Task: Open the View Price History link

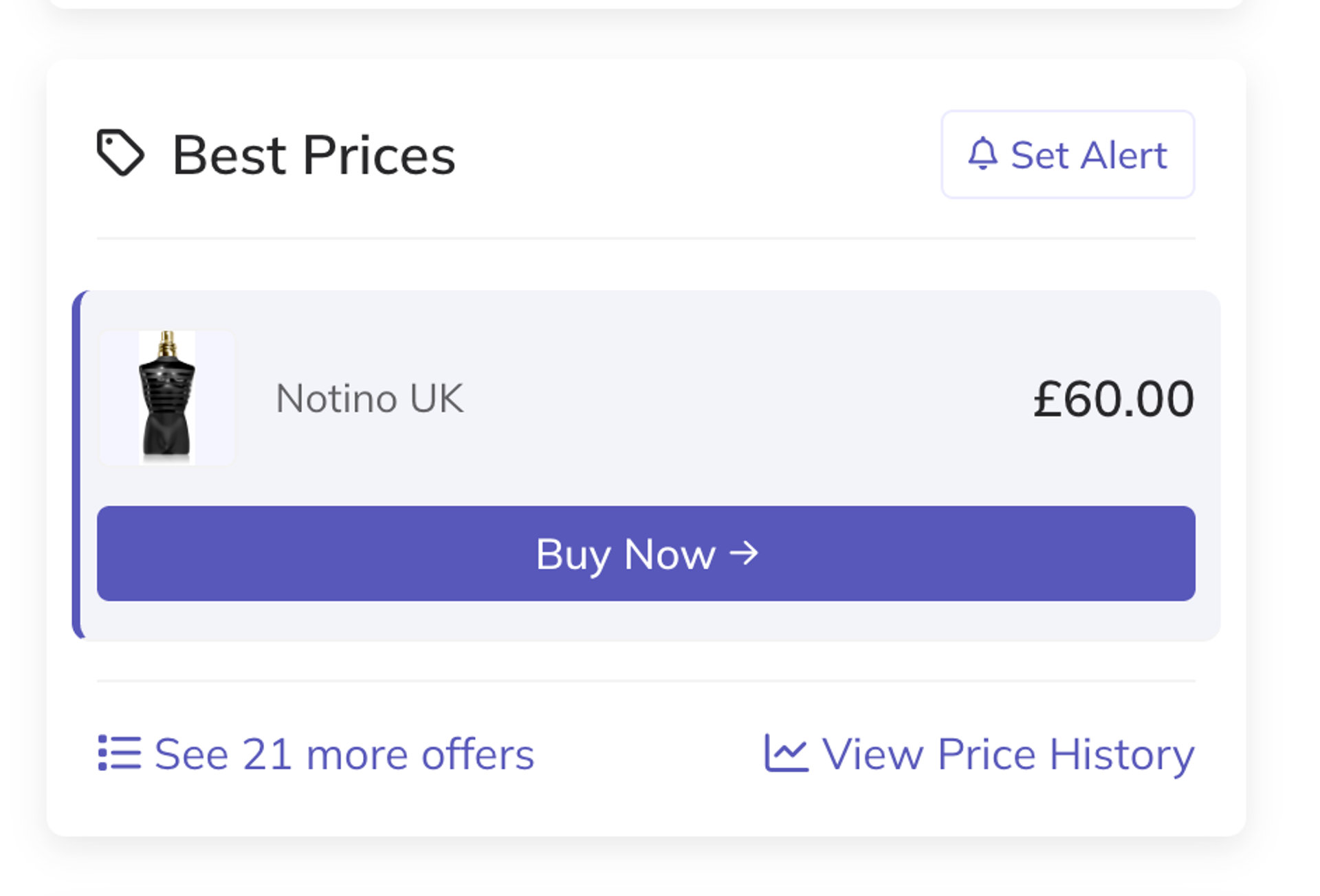Action: coord(1008,754)
